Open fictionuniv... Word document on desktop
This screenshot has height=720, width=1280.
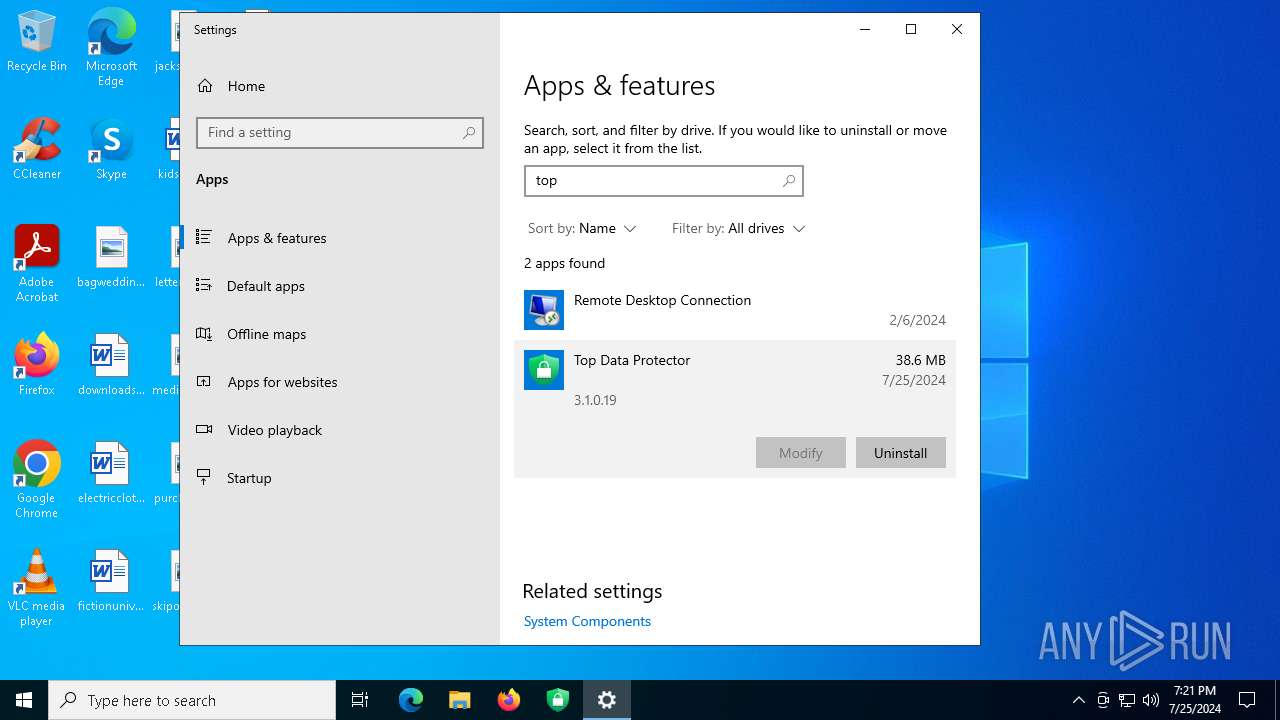[x=111, y=582]
